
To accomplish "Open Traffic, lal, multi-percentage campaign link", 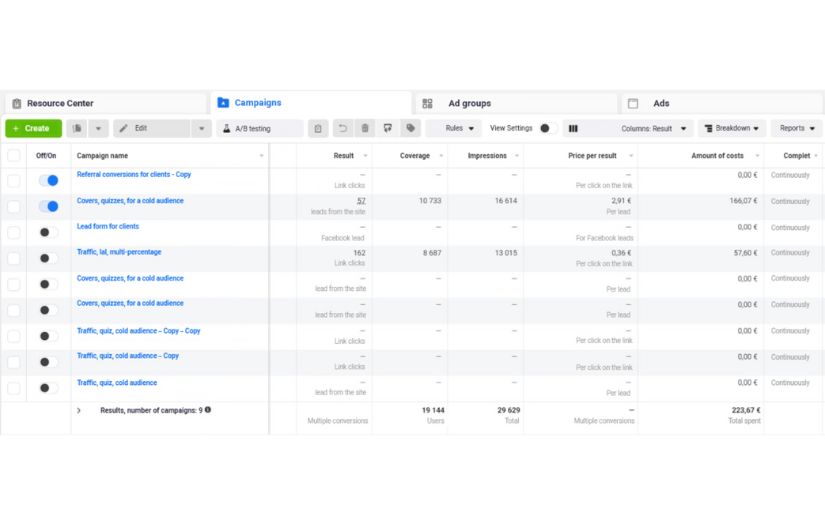I will coord(119,252).
